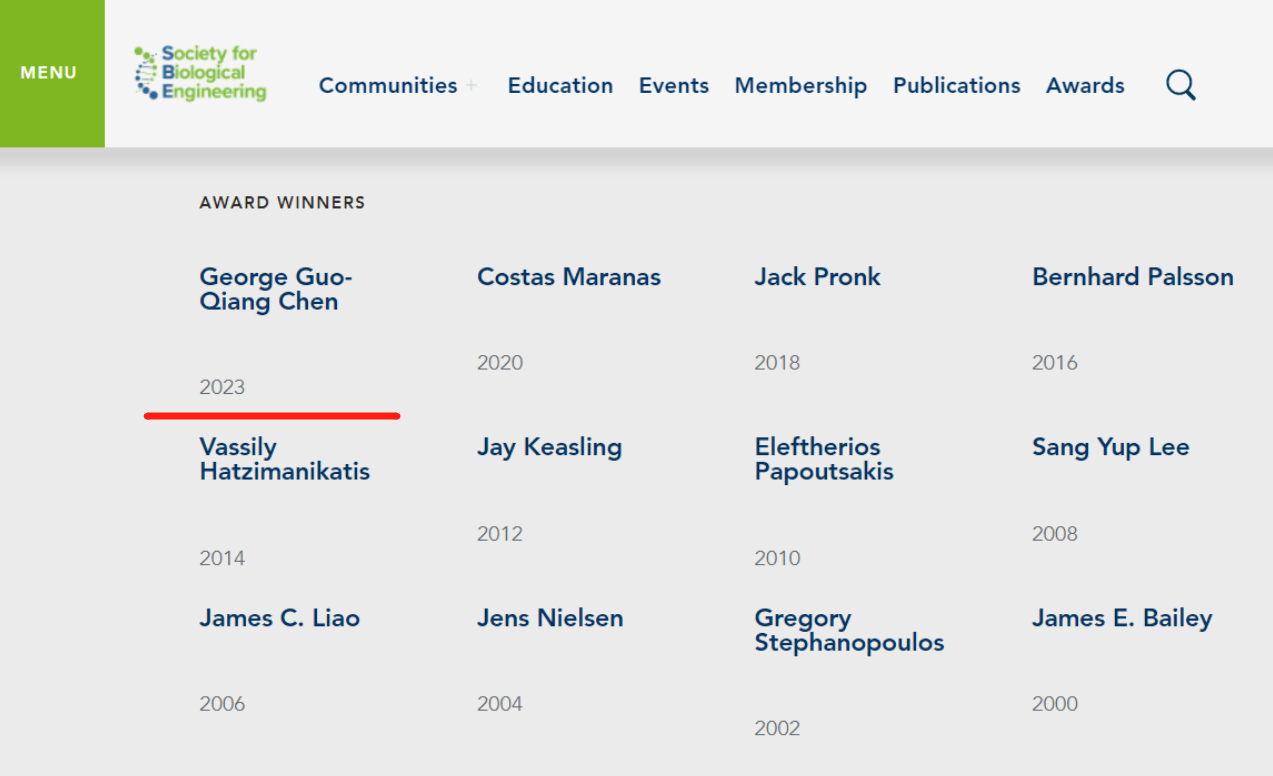Open the Publications section

(x=957, y=86)
